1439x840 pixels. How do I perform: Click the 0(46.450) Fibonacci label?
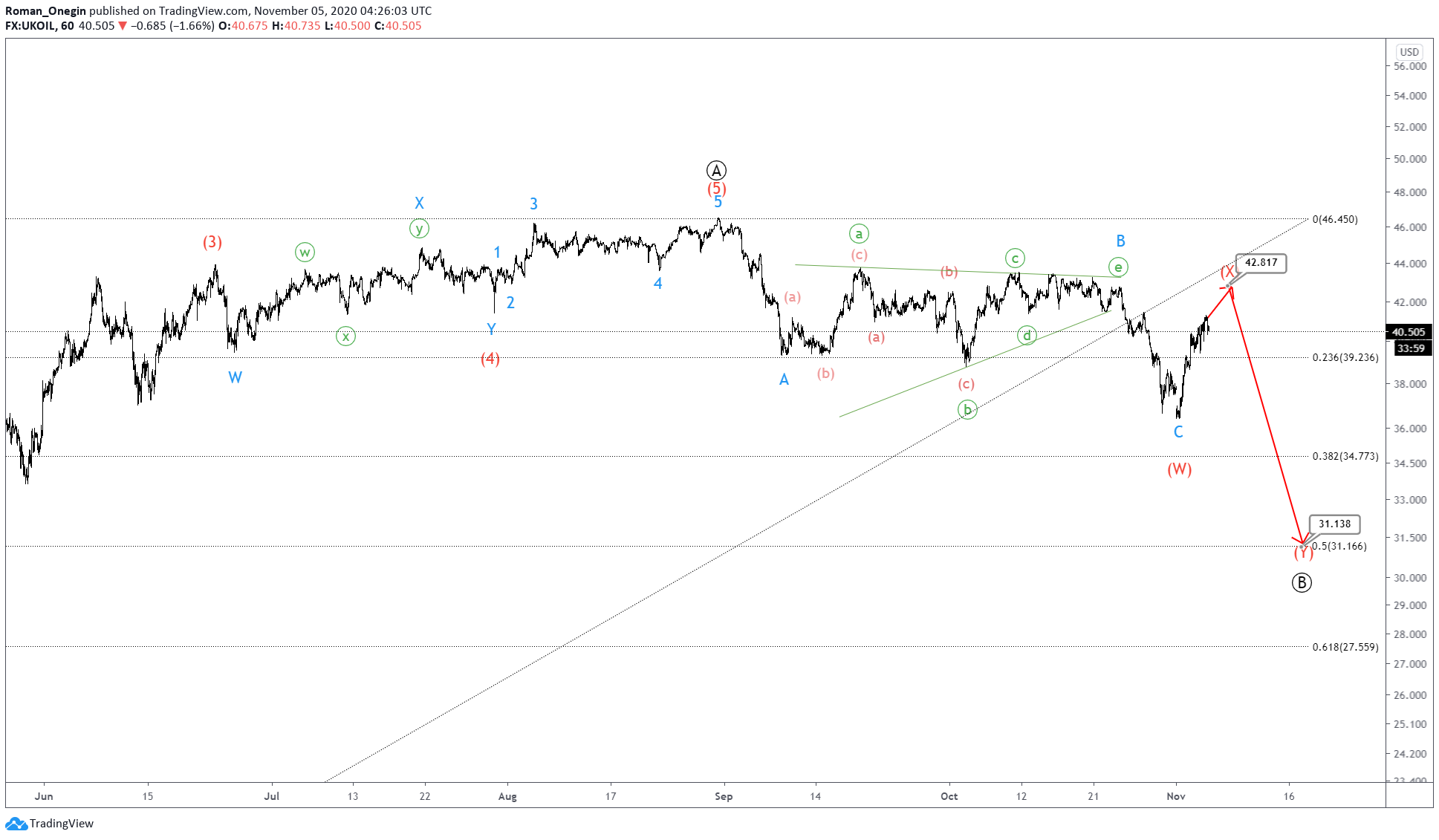coord(1334,220)
